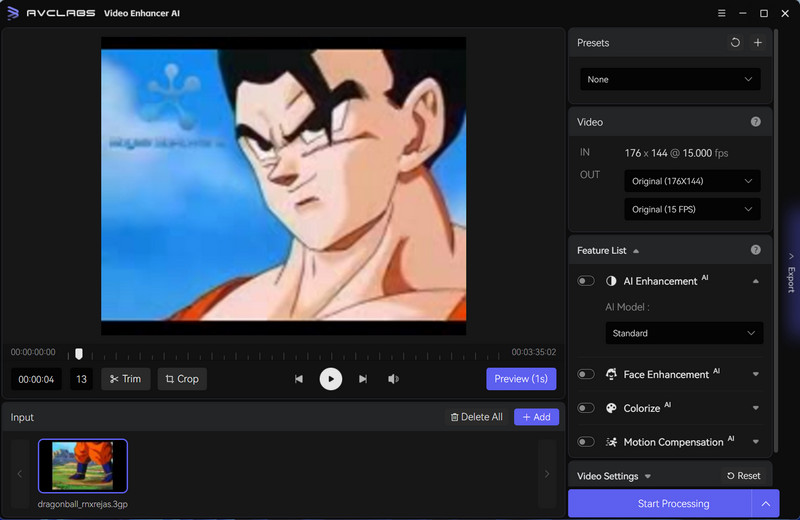Expand the Colorize options
This screenshot has width=800, height=520.
click(756, 408)
